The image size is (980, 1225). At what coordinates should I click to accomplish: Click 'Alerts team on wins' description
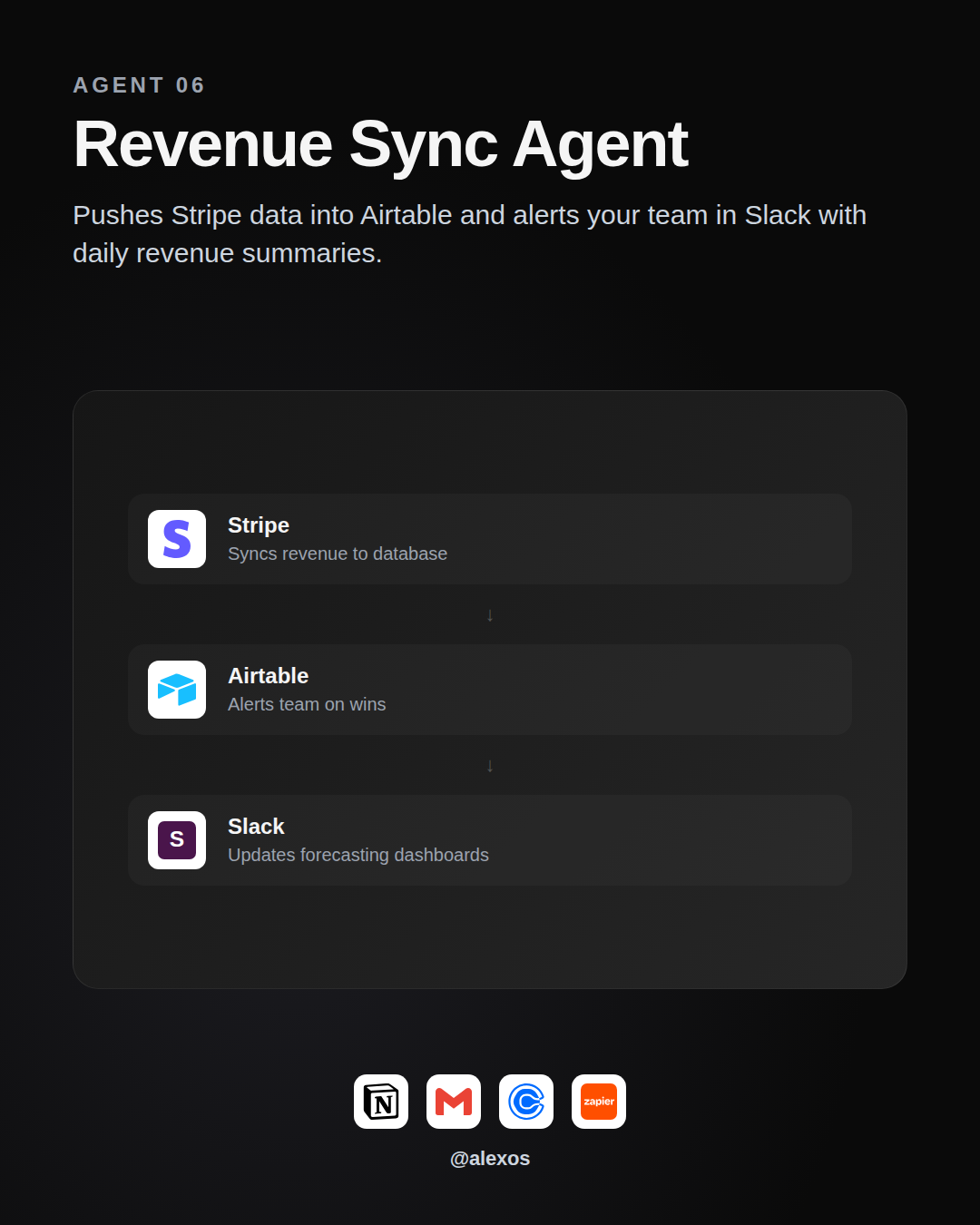307,704
